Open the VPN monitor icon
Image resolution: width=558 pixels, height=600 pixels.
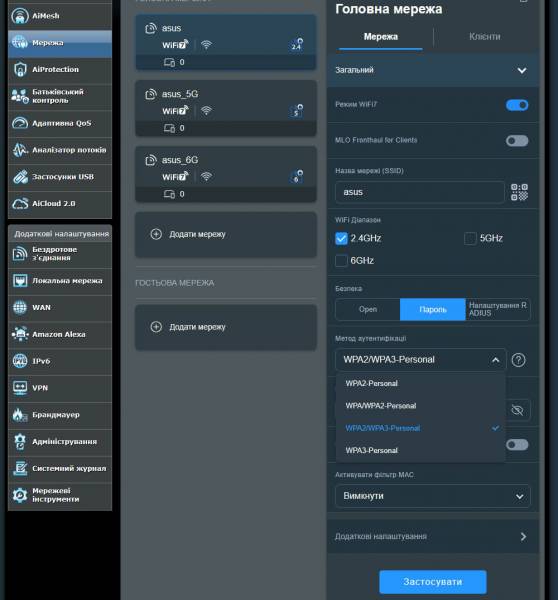click(x=20, y=388)
